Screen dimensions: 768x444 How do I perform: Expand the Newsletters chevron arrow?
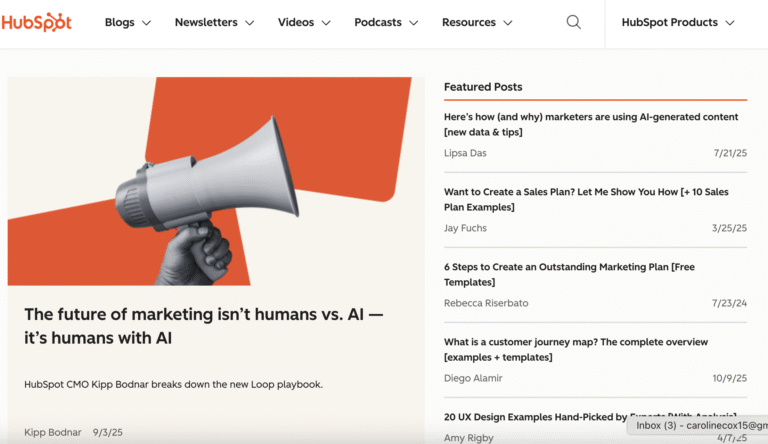pyautogui.click(x=249, y=23)
